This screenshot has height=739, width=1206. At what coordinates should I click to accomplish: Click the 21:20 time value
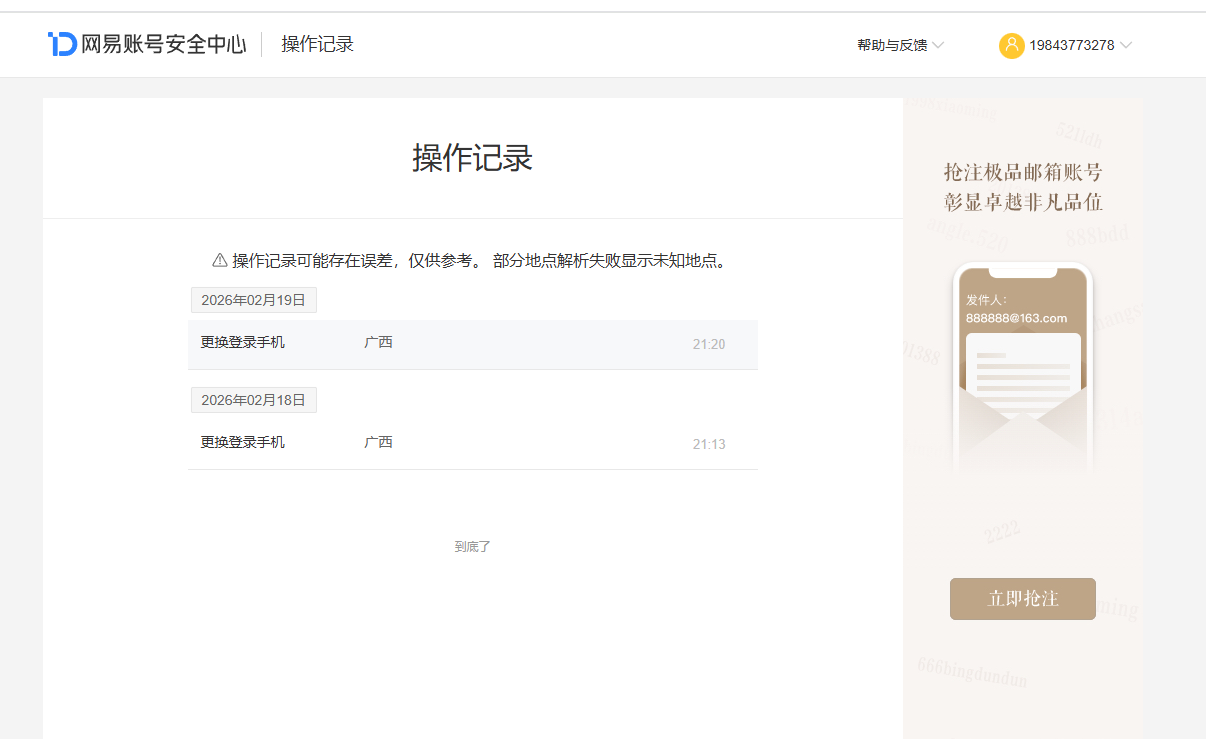709,344
